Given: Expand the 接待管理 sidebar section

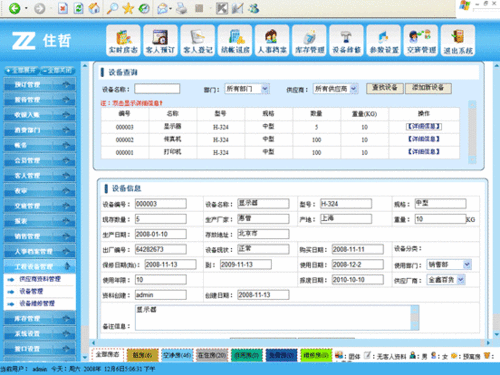Looking at the screenshot, I should 40,100.
